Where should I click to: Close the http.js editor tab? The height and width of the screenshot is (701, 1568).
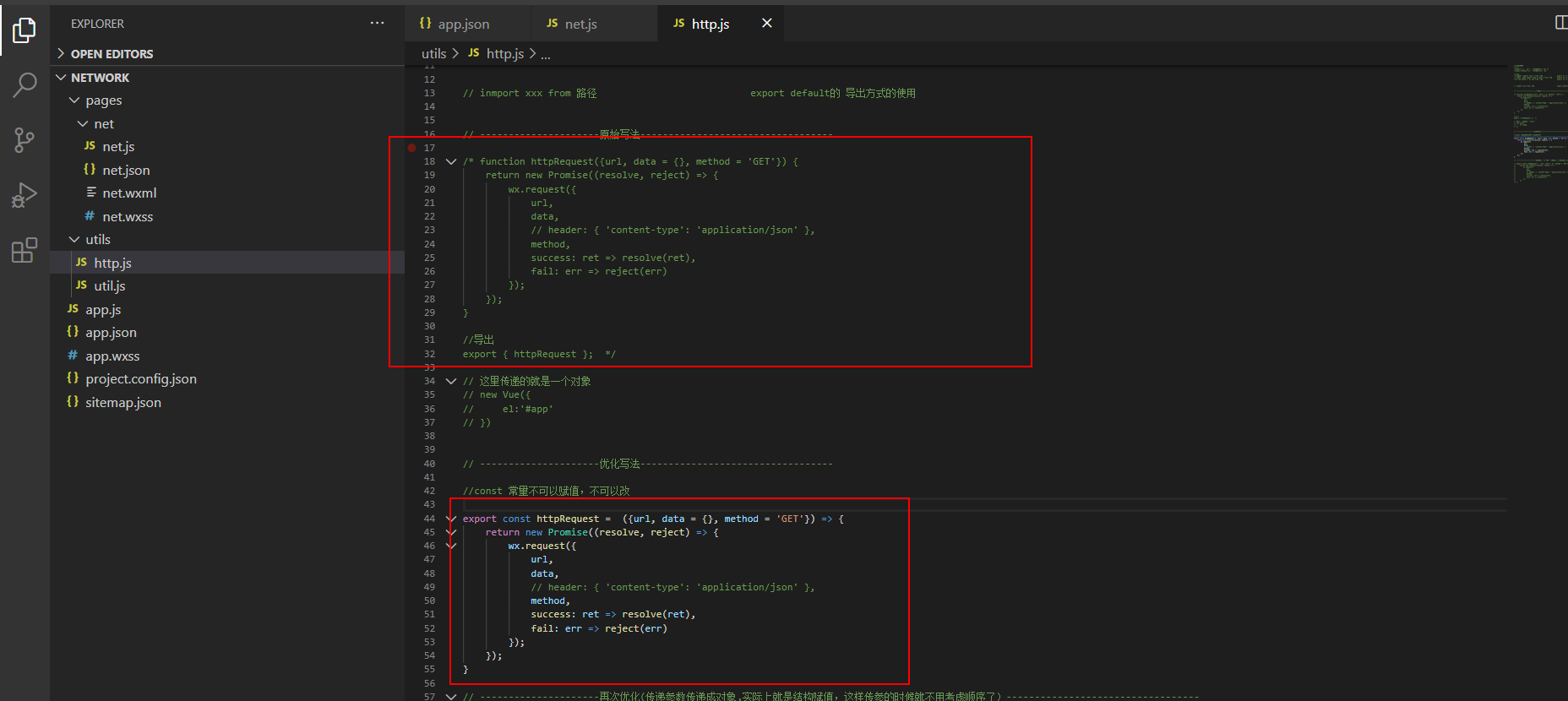point(767,23)
